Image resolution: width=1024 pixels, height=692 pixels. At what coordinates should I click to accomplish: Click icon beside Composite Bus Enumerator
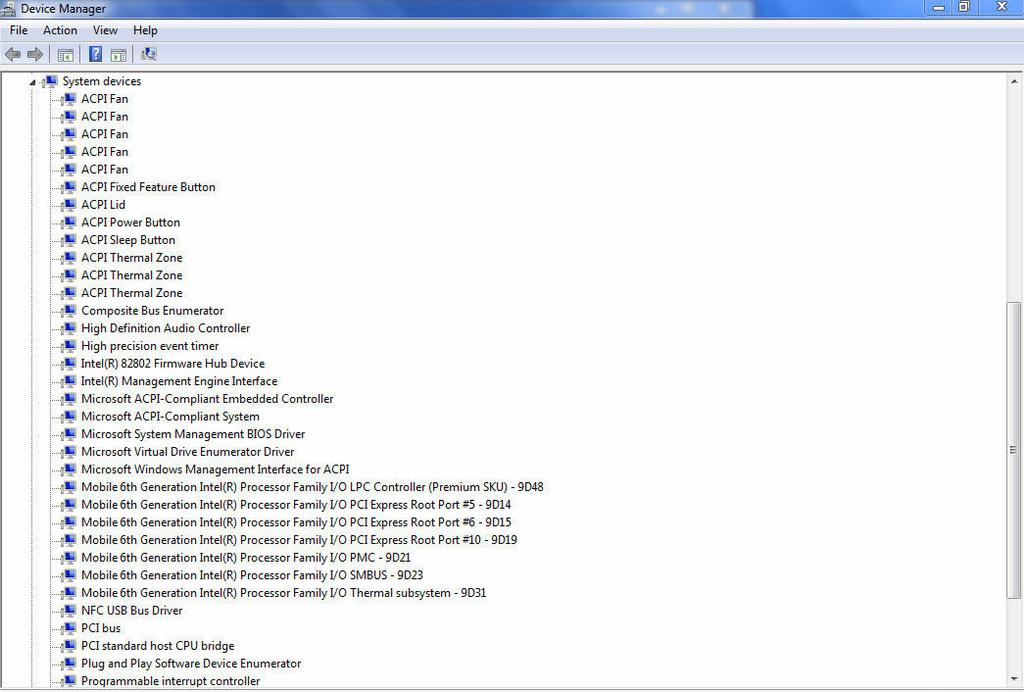click(x=69, y=311)
